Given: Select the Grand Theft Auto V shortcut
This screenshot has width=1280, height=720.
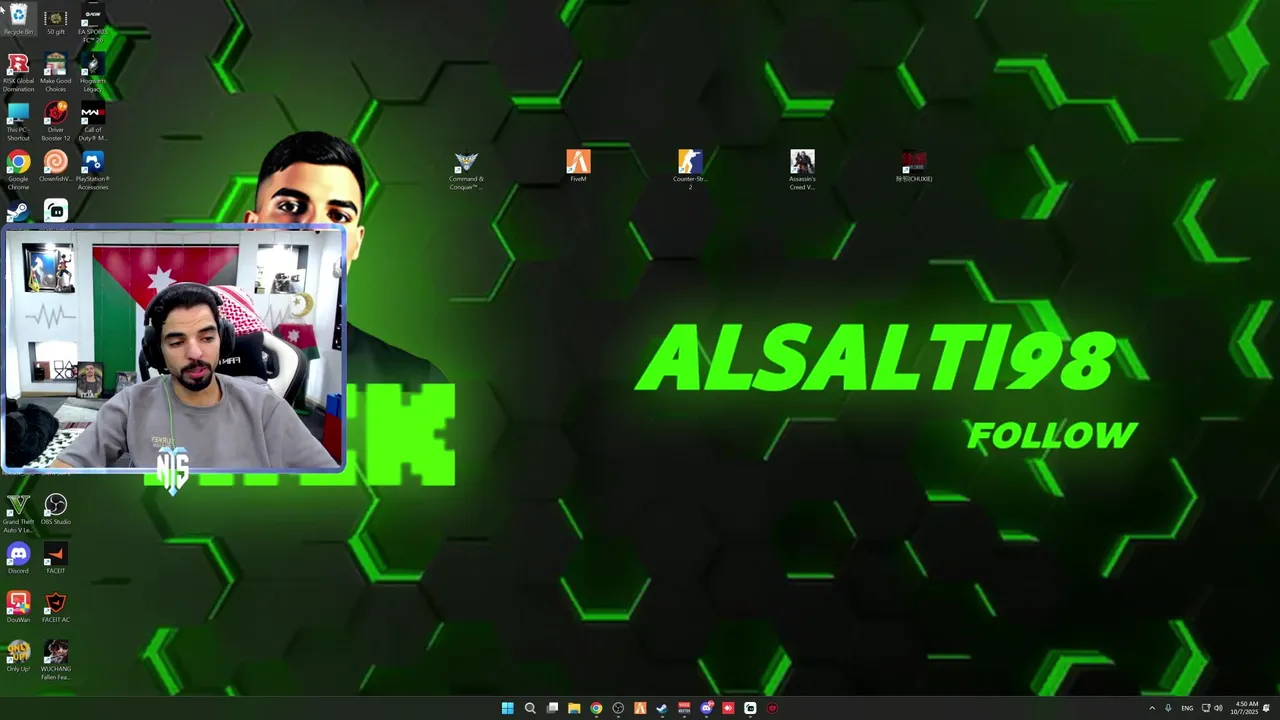Looking at the screenshot, I should coord(18,513).
